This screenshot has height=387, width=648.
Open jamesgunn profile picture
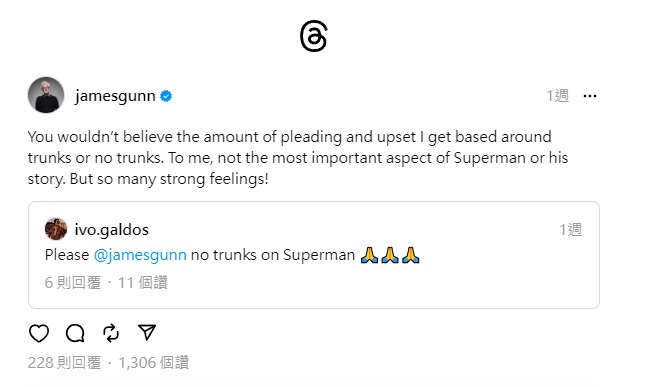46,95
